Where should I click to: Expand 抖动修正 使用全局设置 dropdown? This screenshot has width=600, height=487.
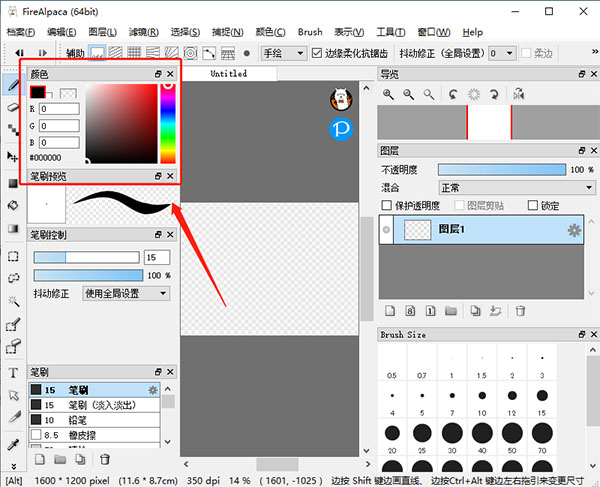[126, 293]
